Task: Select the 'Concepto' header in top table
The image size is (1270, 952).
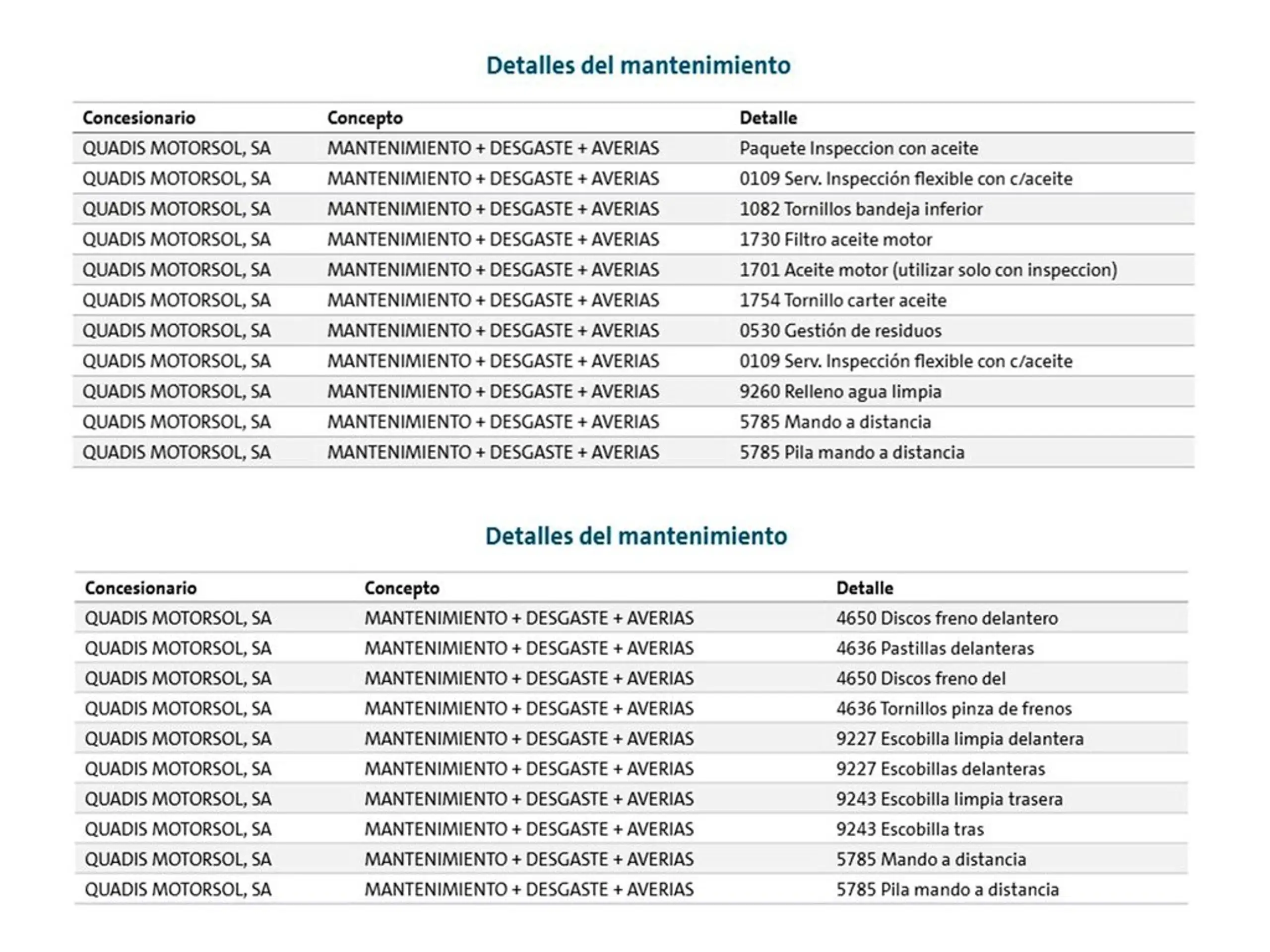Action: (x=365, y=118)
